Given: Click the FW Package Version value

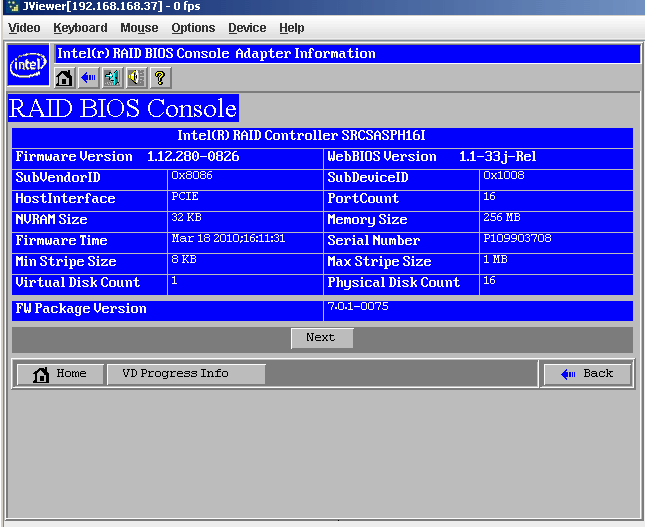Looking at the screenshot, I should coord(357,307).
